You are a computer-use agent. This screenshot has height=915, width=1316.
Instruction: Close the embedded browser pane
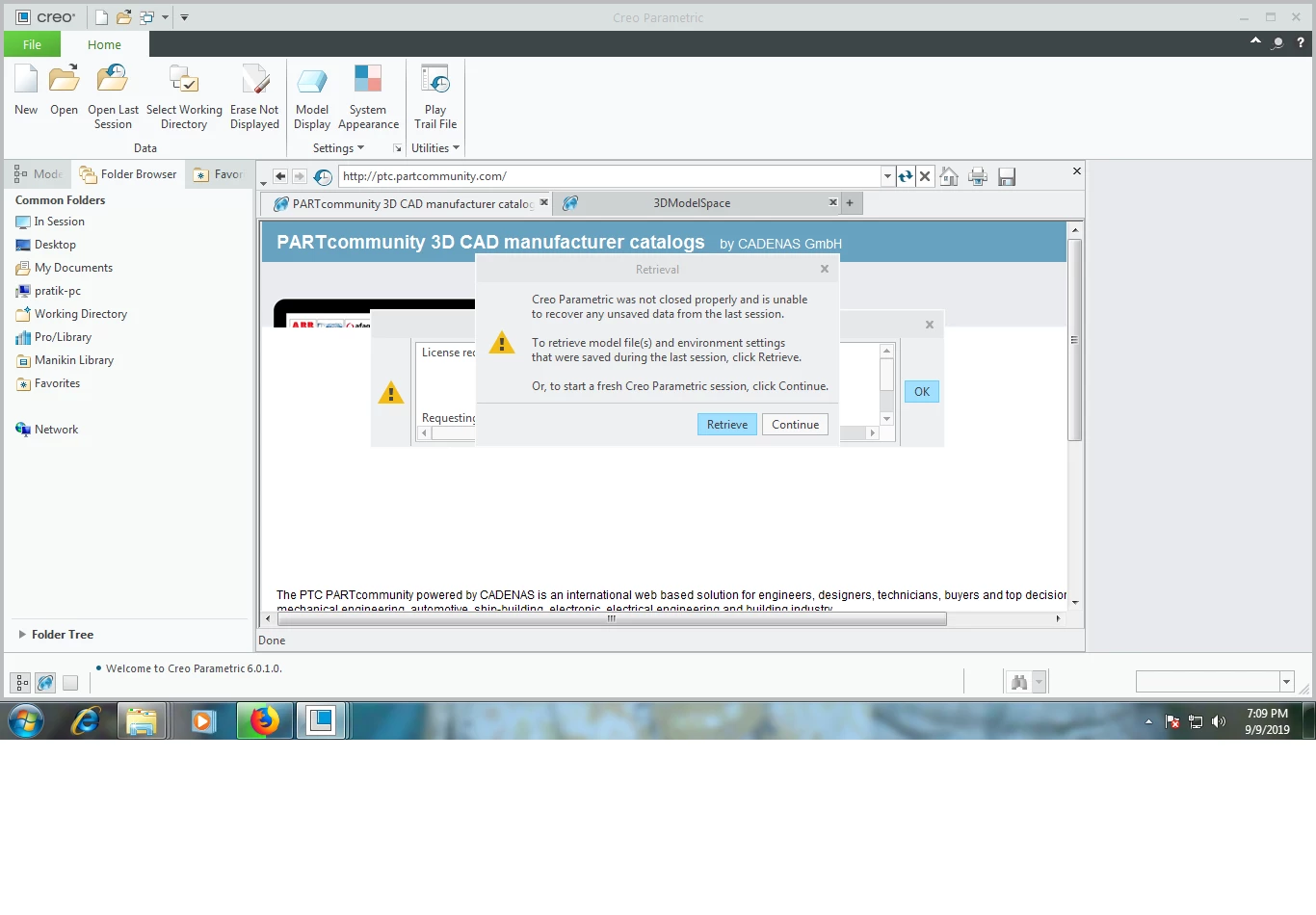1077,171
